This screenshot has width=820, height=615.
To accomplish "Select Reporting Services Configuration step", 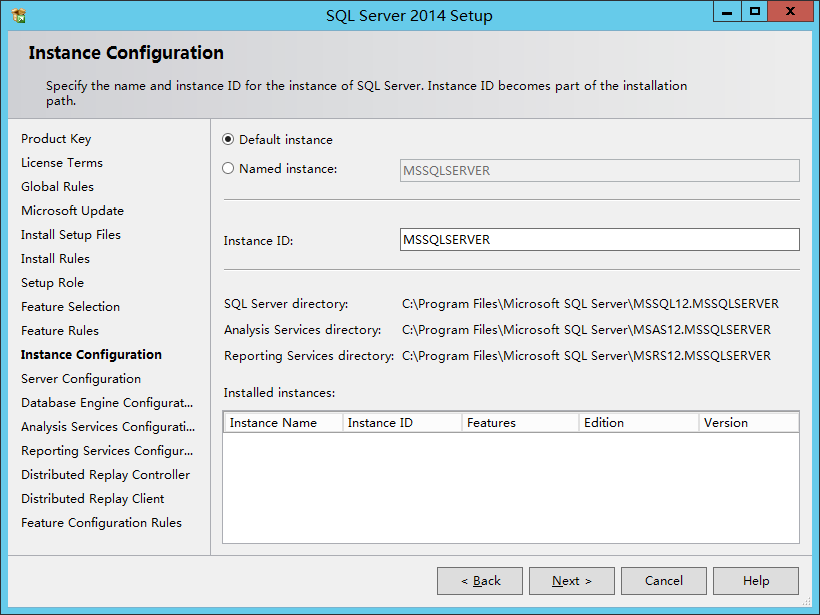I will [107, 451].
